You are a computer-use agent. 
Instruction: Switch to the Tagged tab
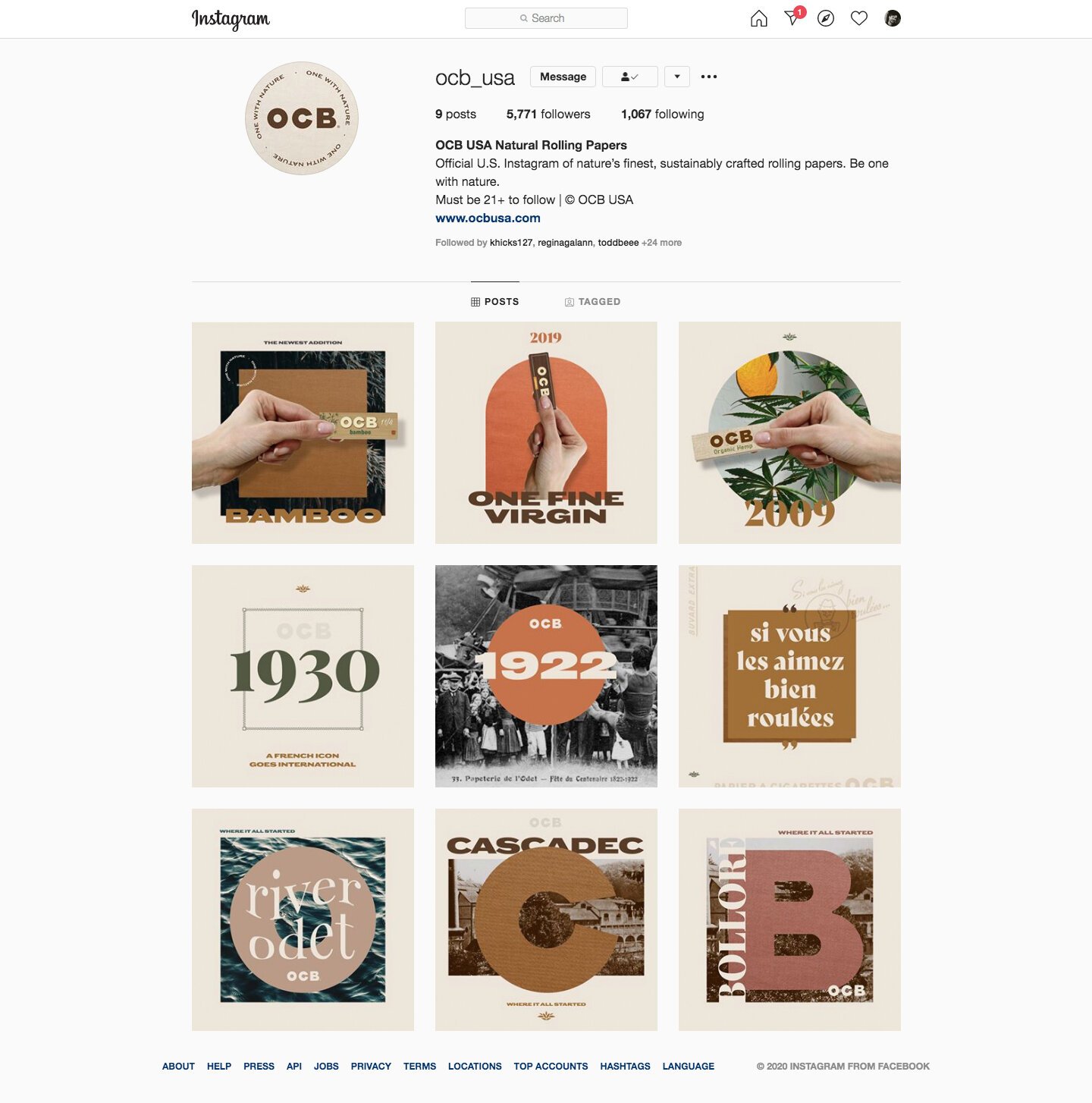[592, 302]
